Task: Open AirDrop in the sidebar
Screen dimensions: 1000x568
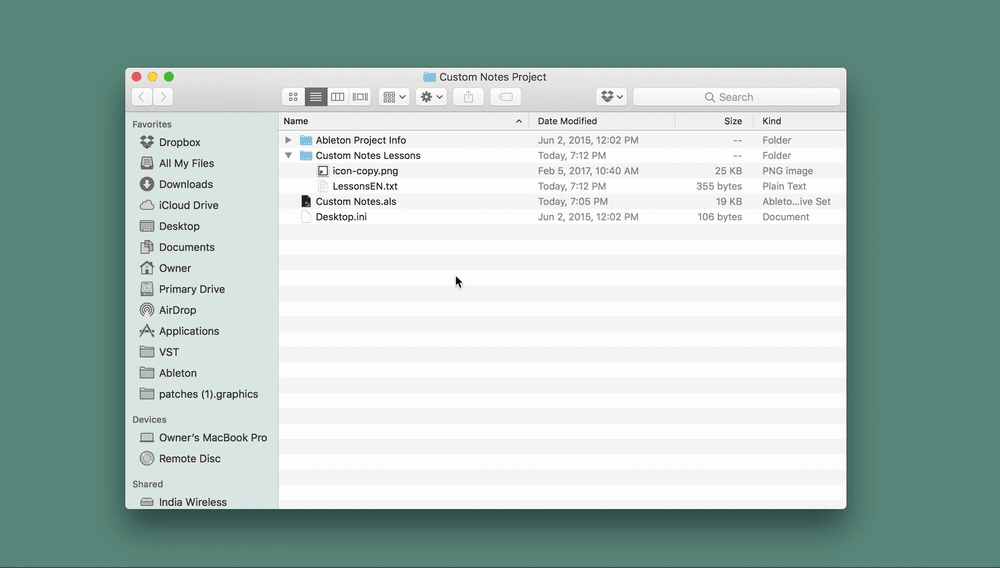Action: pos(177,310)
